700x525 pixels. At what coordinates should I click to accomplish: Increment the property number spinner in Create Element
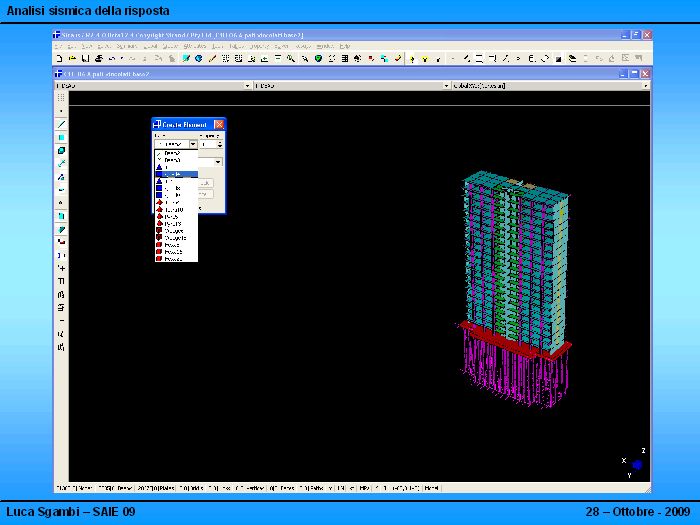click(221, 141)
